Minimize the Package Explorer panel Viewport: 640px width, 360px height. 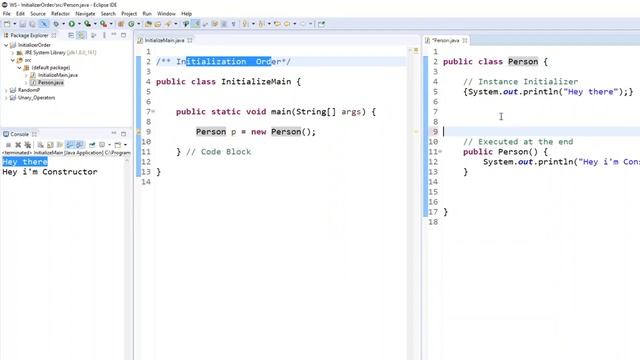coord(114,35)
